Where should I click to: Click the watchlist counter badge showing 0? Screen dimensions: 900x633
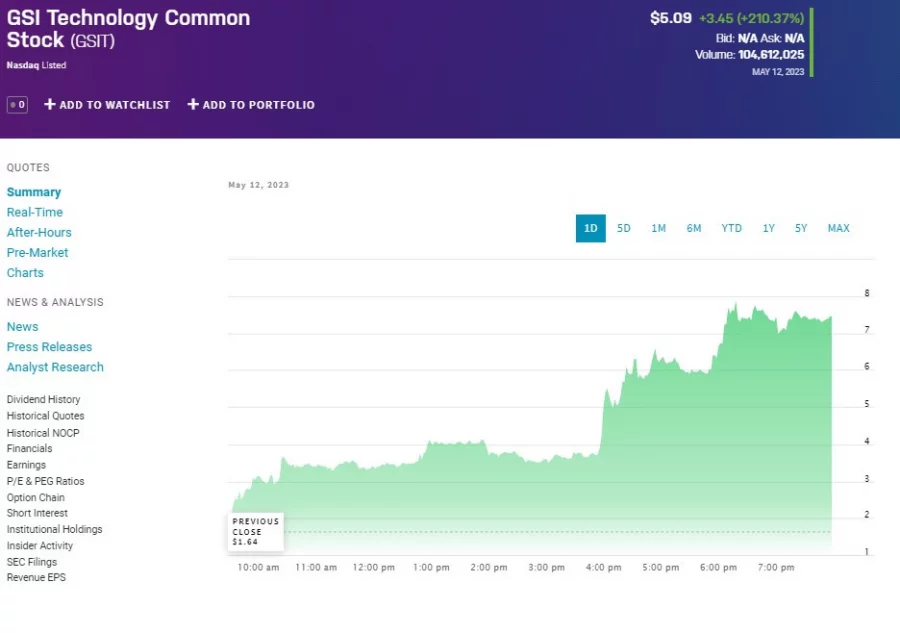(x=17, y=104)
